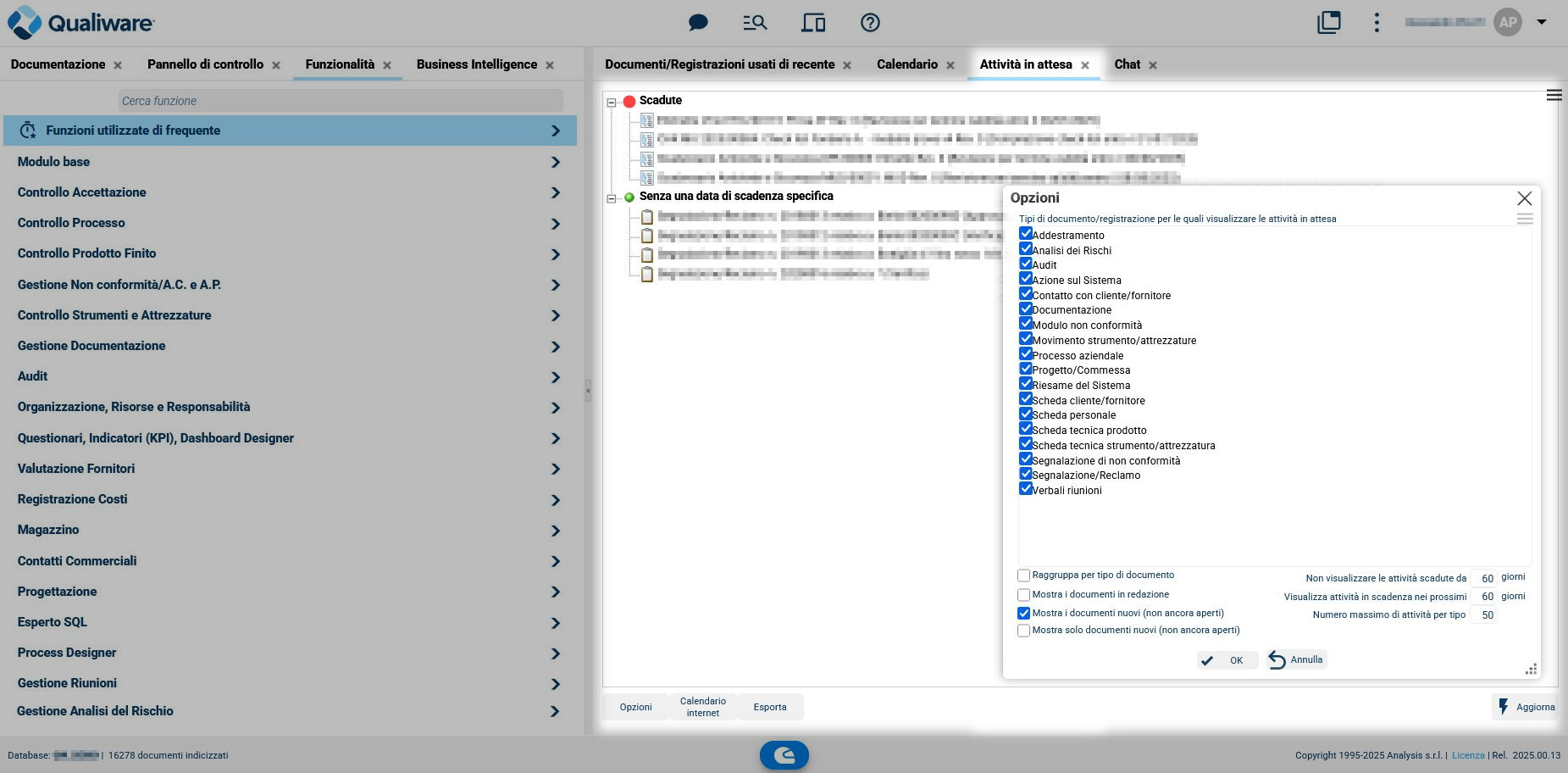This screenshot has height=773, width=1568.
Task: Open the user account dropdown arrow
Action: [1542, 22]
